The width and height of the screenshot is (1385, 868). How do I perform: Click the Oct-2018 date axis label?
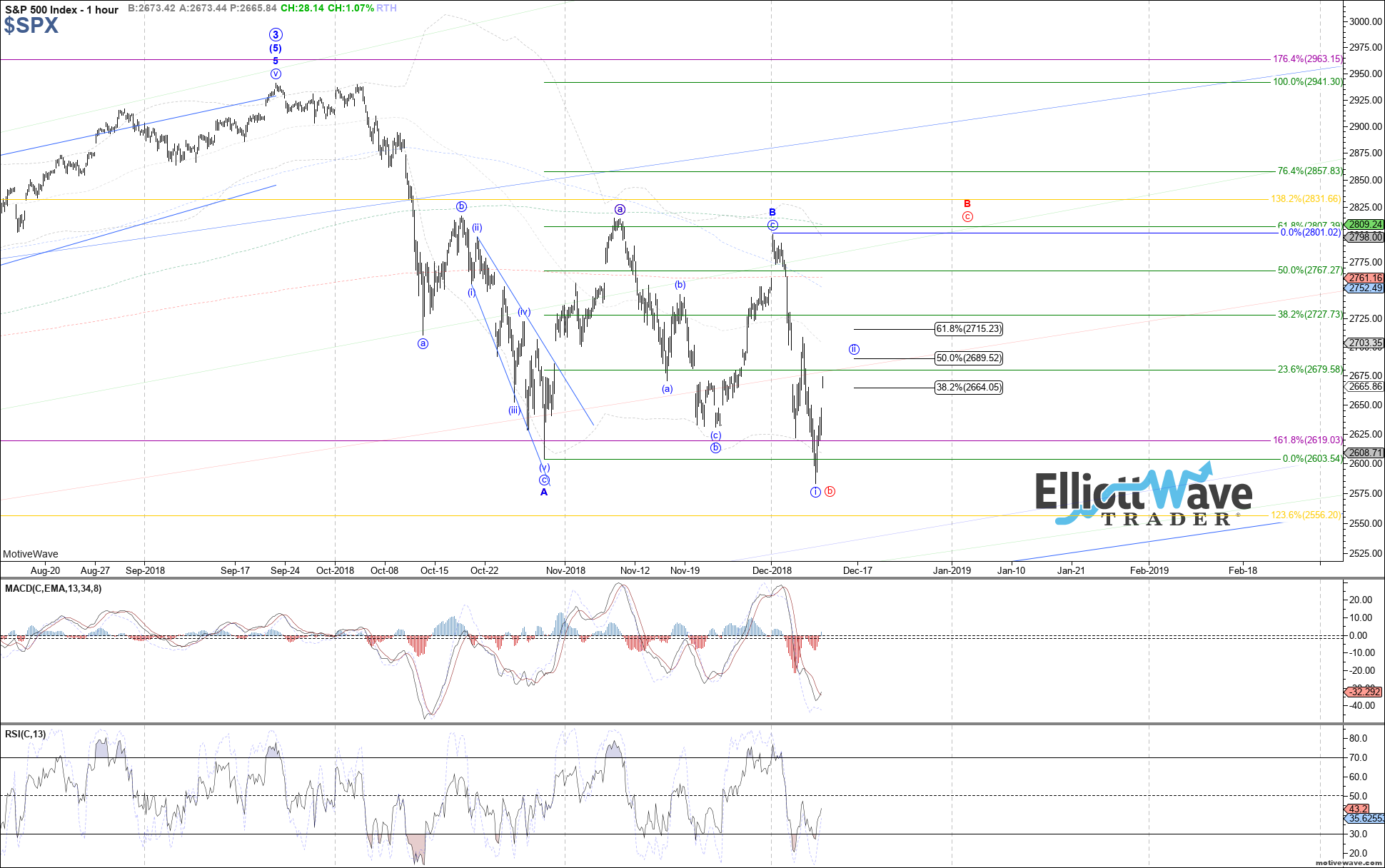click(x=335, y=570)
